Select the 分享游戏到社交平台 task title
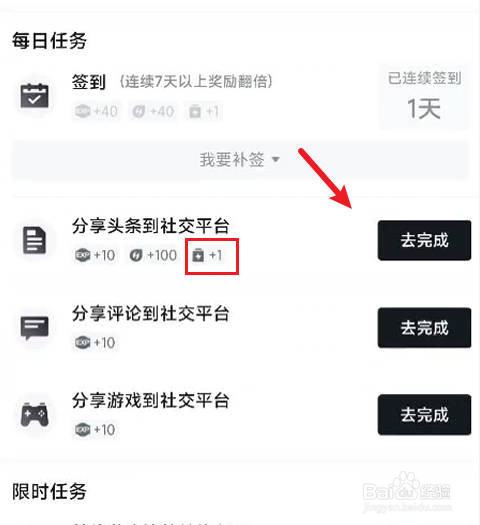 pyautogui.click(x=151, y=400)
